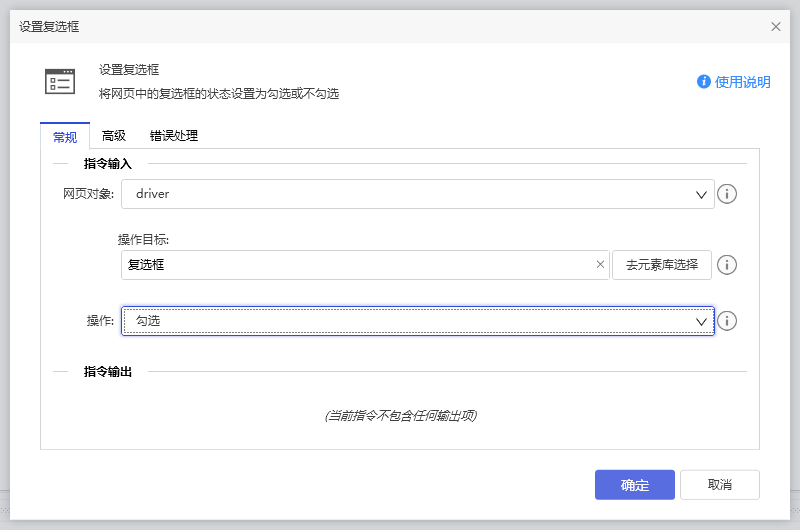Switch to the 高级 tab
The height and width of the screenshot is (530, 800).
114,136
